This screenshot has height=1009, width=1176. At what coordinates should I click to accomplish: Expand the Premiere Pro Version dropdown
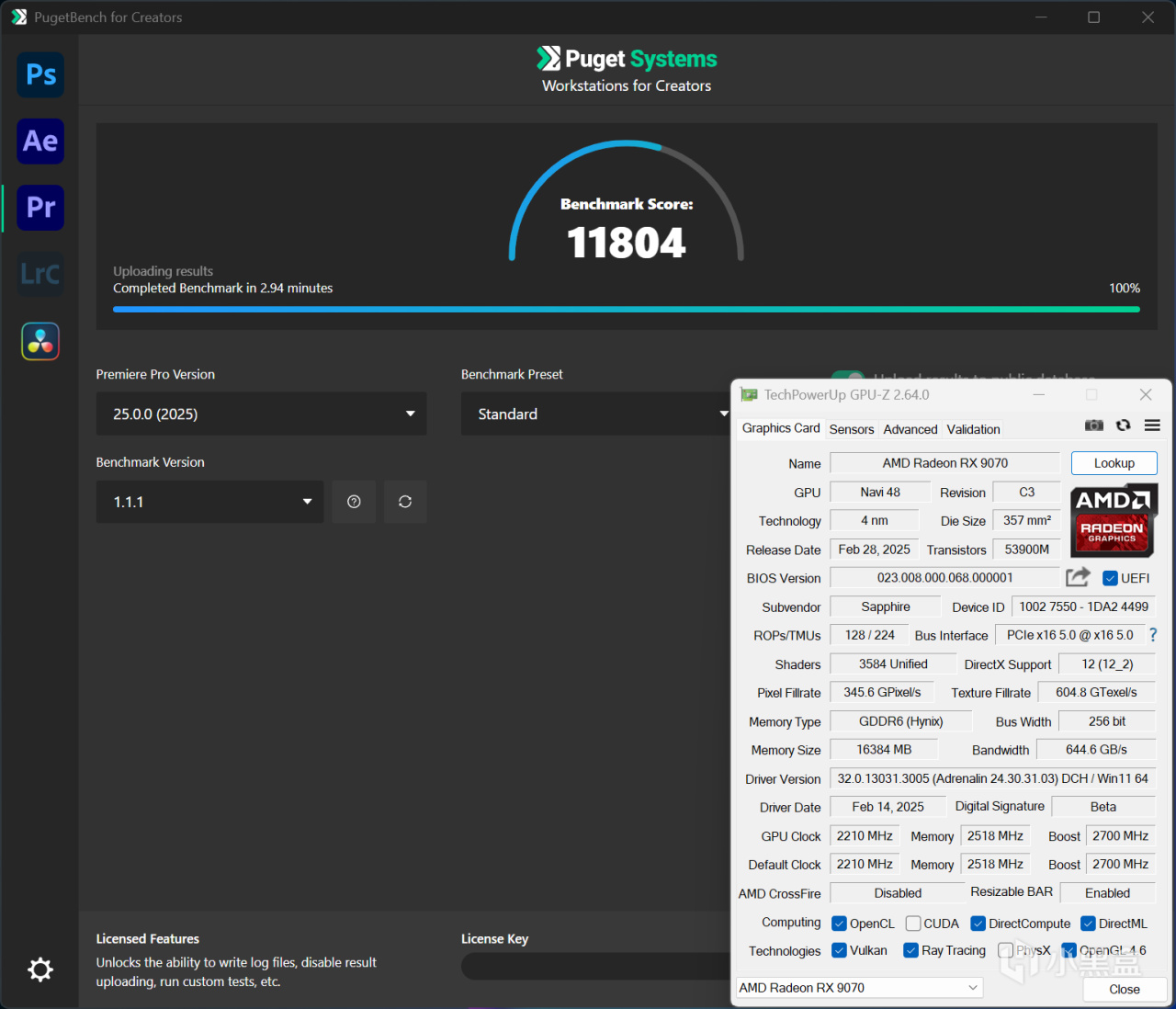(x=261, y=414)
